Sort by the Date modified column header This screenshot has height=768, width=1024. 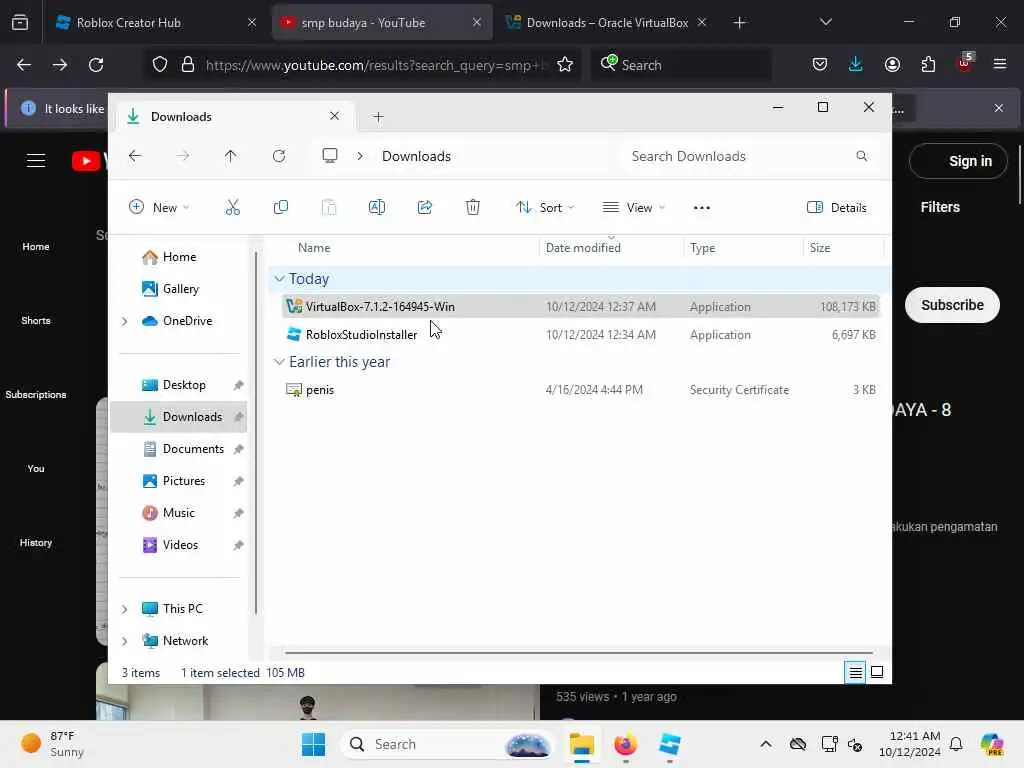[583, 248]
